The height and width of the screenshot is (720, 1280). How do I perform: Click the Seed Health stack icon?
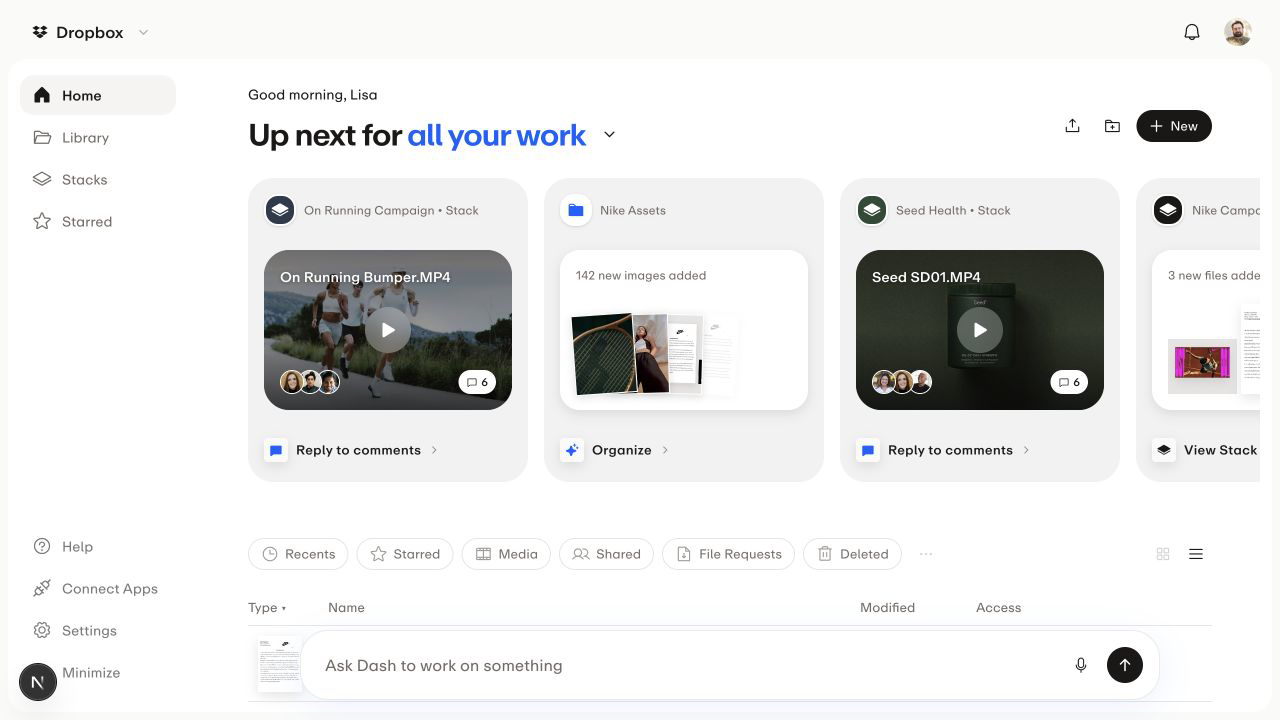[x=872, y=210]
